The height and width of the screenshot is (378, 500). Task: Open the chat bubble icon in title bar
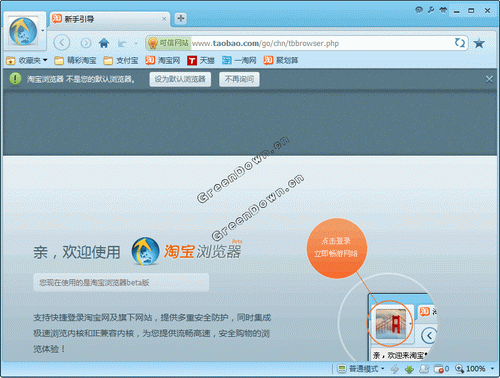(x=419, y=10)
